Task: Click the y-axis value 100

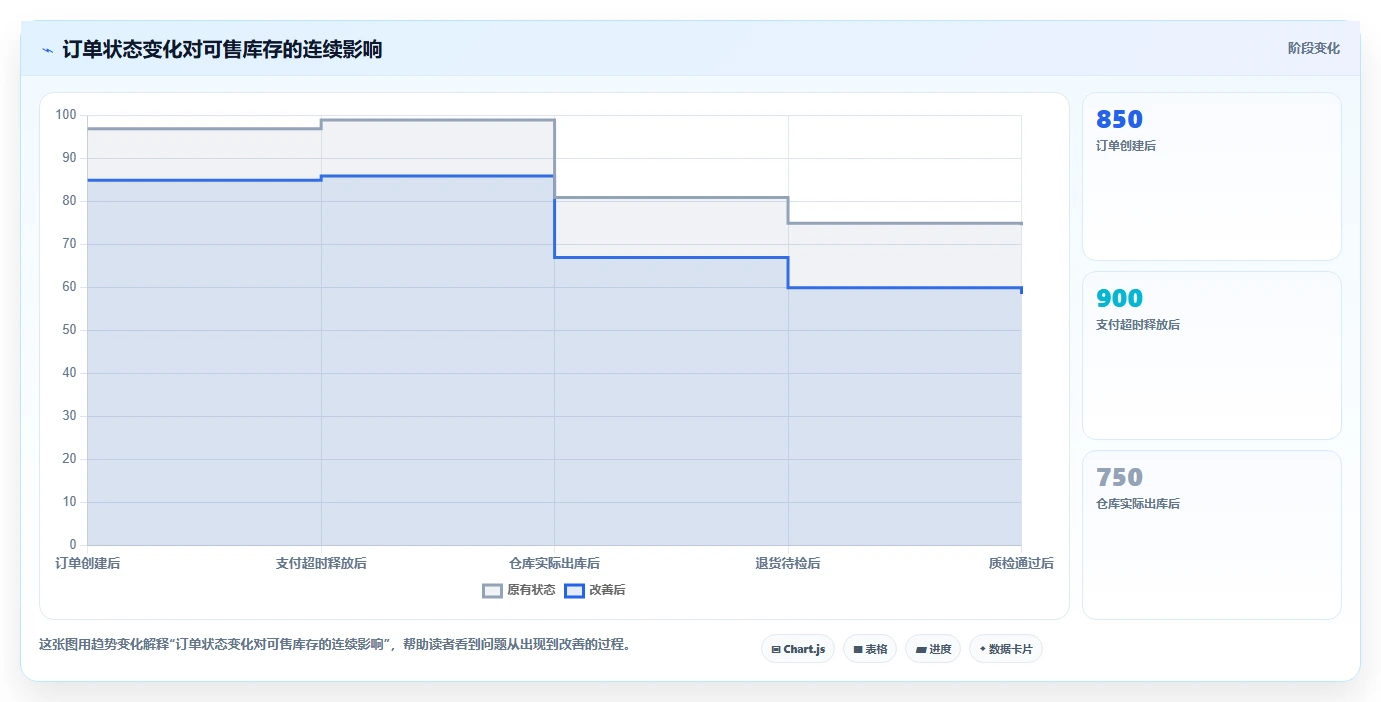Action: [66, 115]
